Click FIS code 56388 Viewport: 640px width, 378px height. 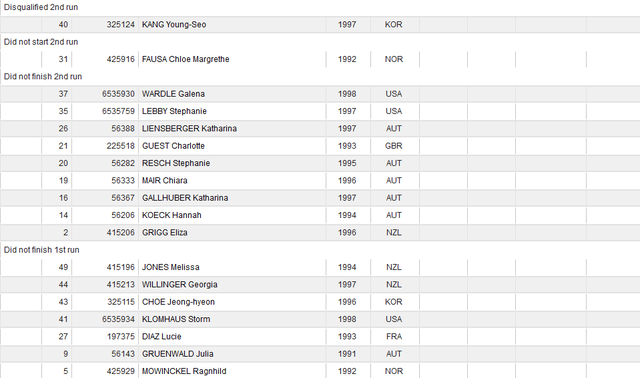pyautogui.click(x=123, y=129)
